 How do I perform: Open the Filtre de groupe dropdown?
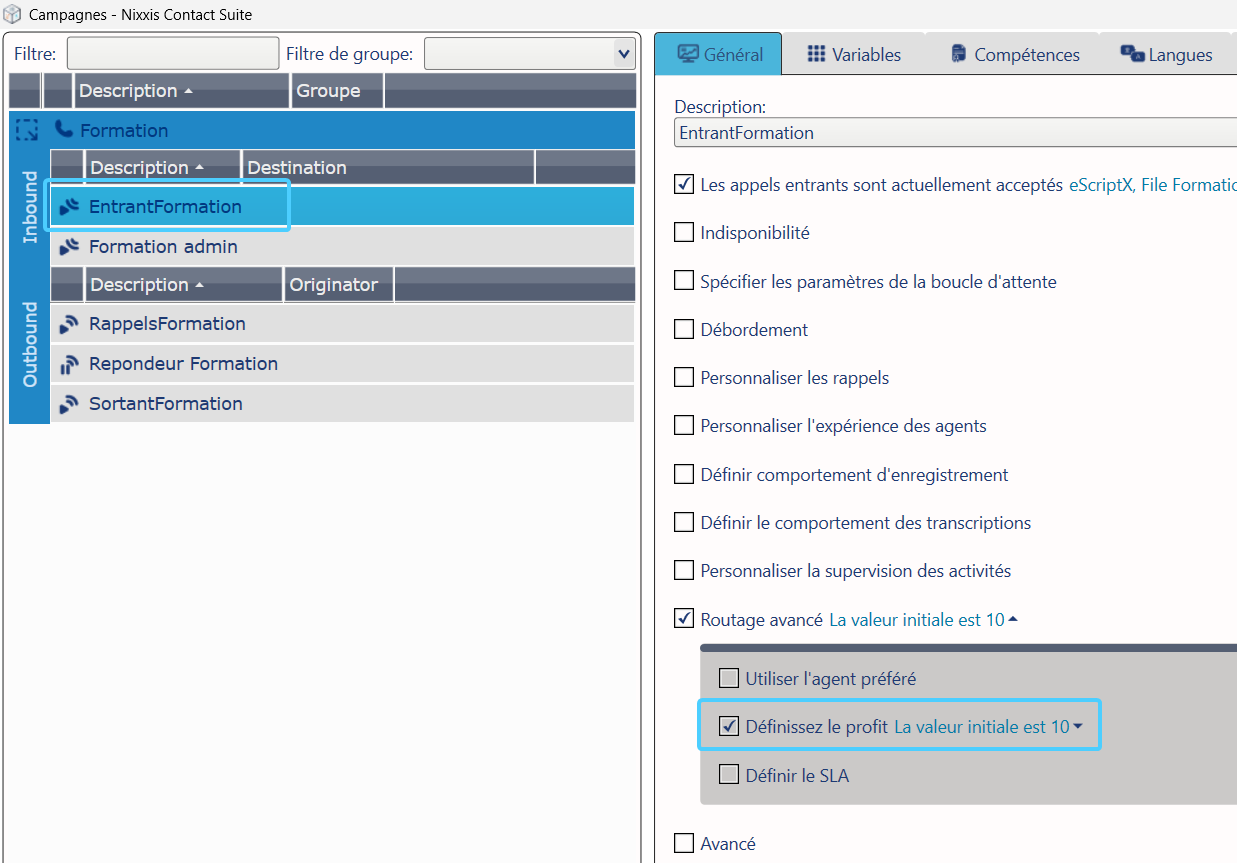[x=624, y=54]
